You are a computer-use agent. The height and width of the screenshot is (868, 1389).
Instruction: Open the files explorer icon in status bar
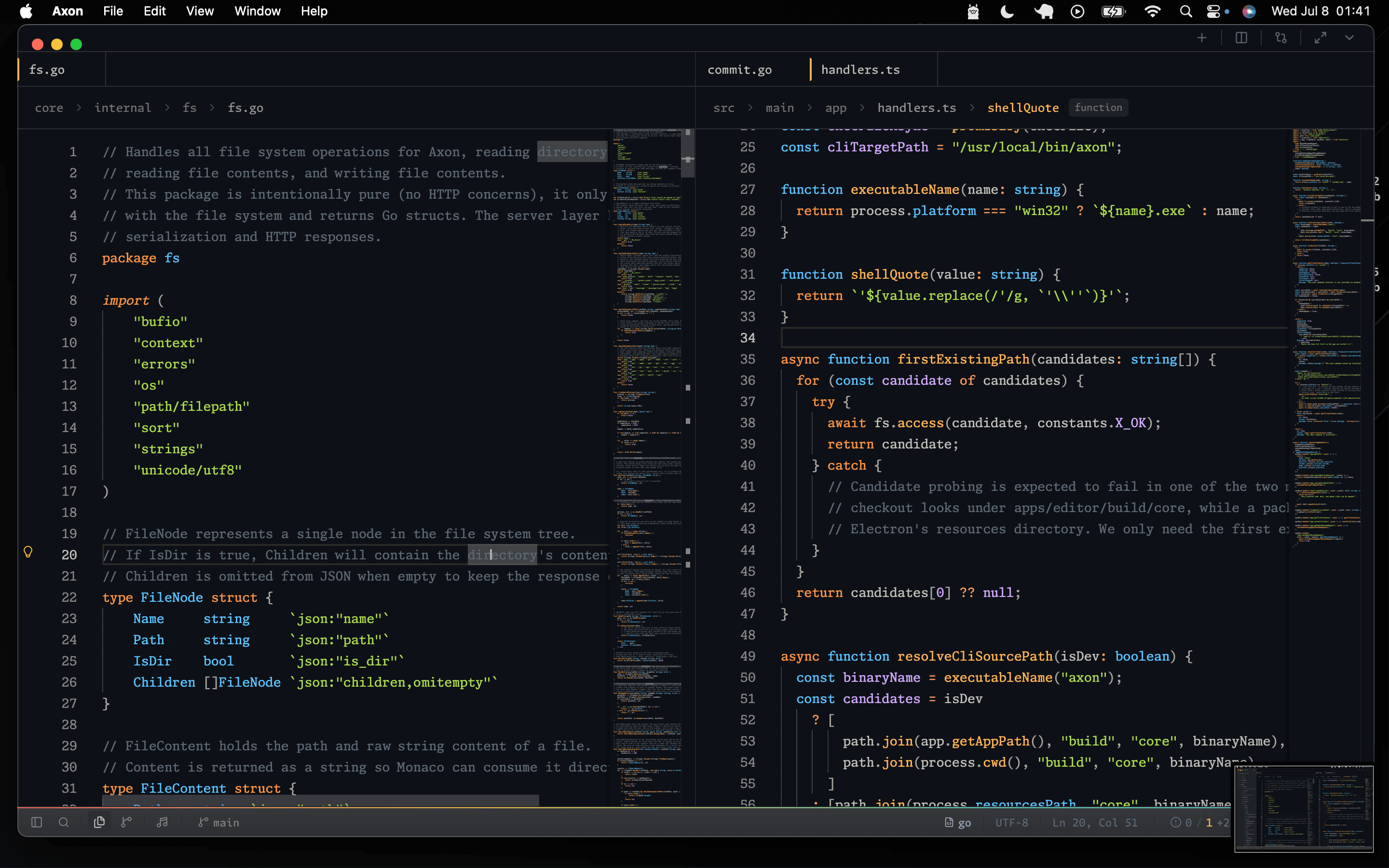tap(99, 822)
